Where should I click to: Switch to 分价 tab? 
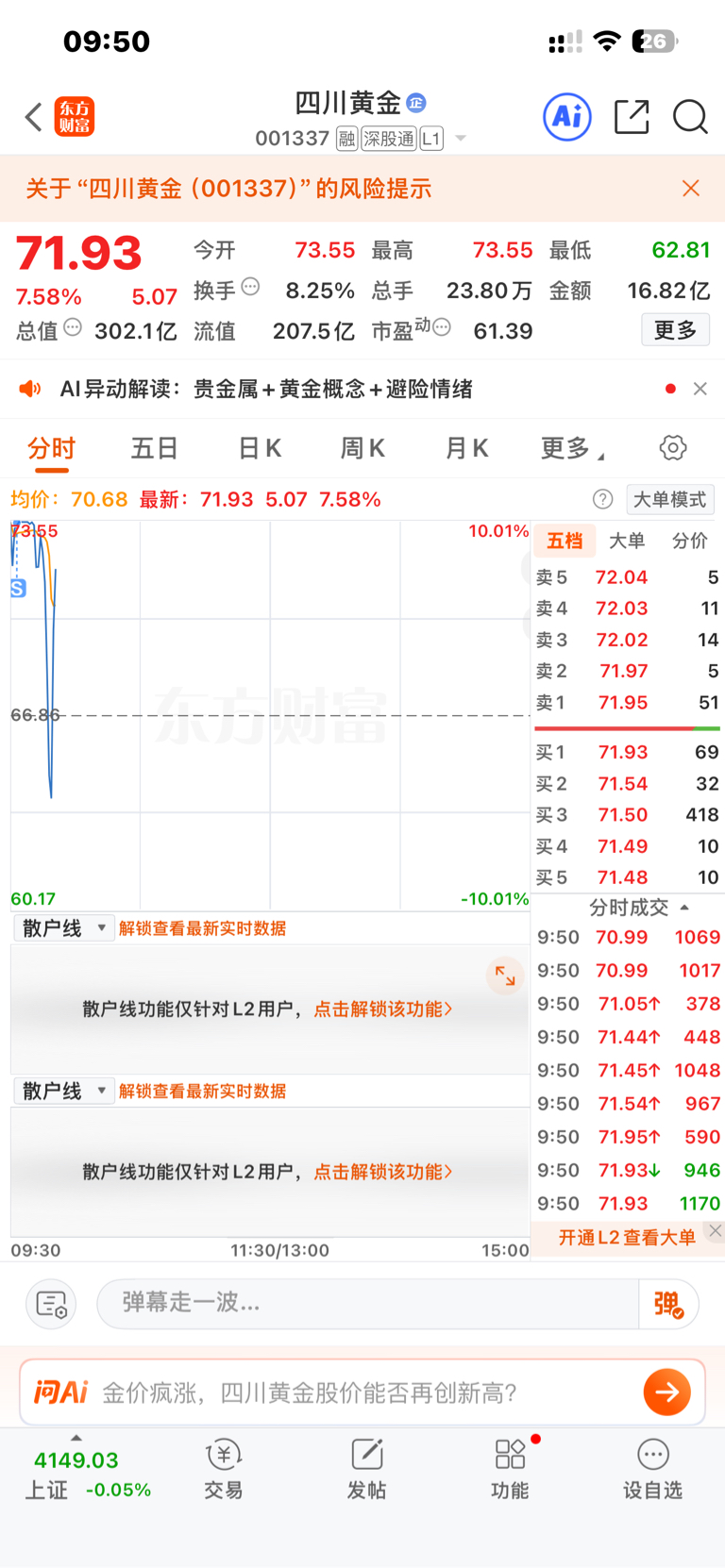click(x=689, y=541)
